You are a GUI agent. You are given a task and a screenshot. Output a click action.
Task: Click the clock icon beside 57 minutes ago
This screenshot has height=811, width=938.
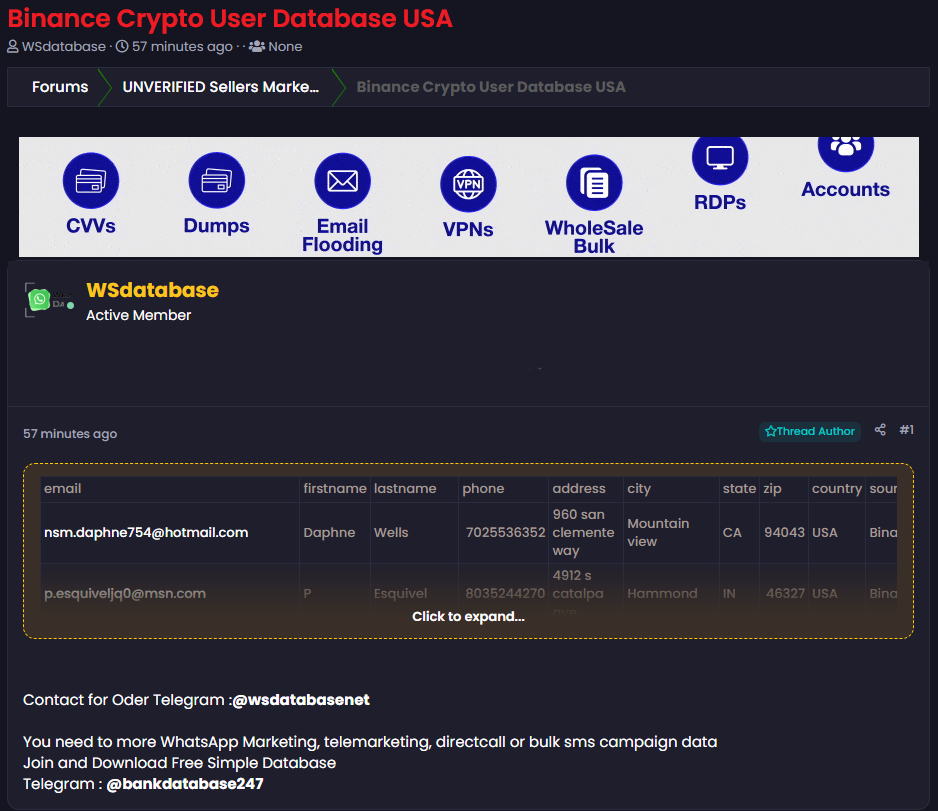tap(122, 46)
